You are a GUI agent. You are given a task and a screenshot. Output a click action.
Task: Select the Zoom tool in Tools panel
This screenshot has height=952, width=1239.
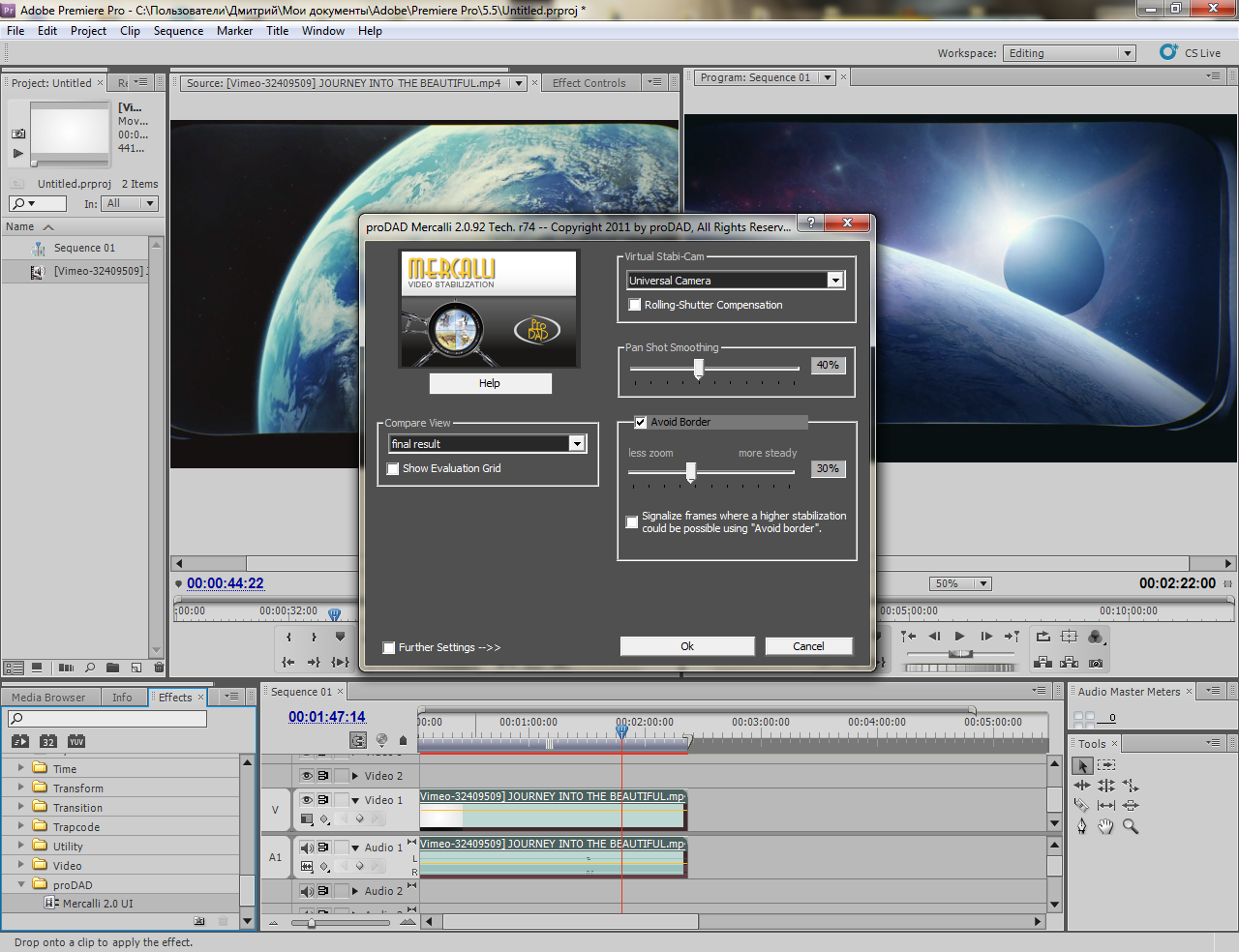[1130, 826]
